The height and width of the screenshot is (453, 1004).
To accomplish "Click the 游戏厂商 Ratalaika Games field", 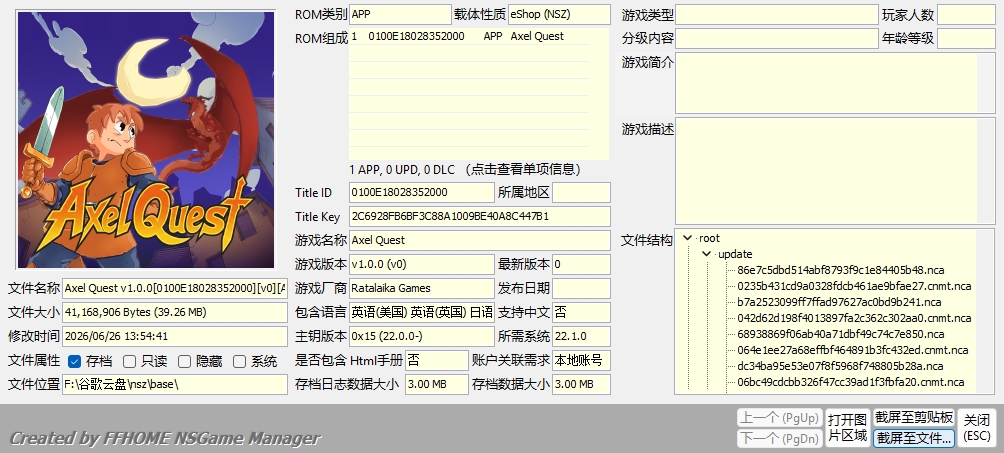I will [422, 288].
